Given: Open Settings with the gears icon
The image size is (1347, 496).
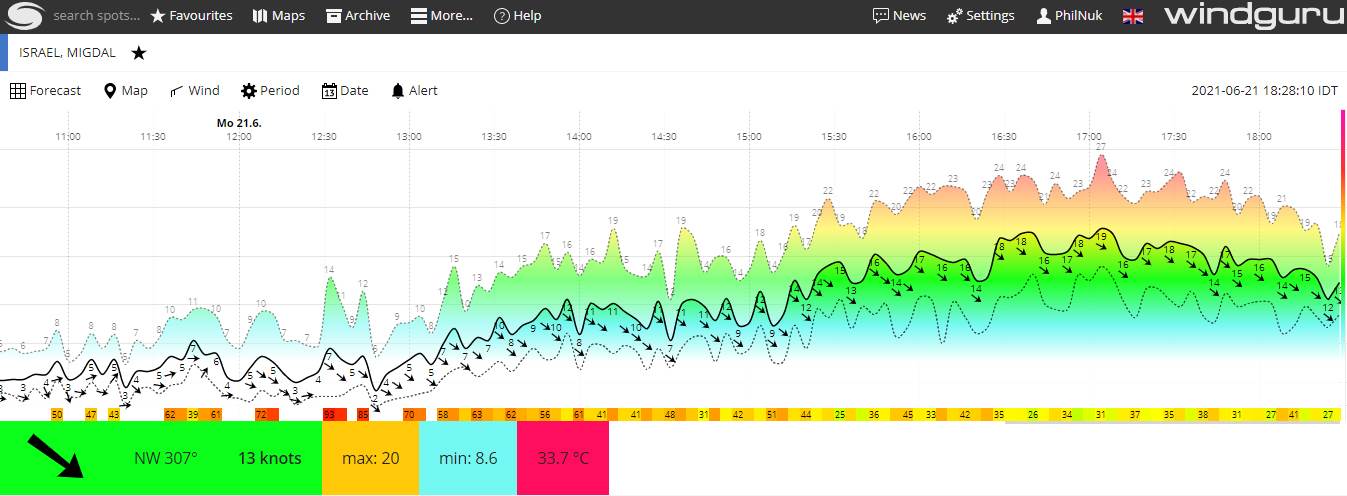Looking at the screenshot, I should (981, 16).
